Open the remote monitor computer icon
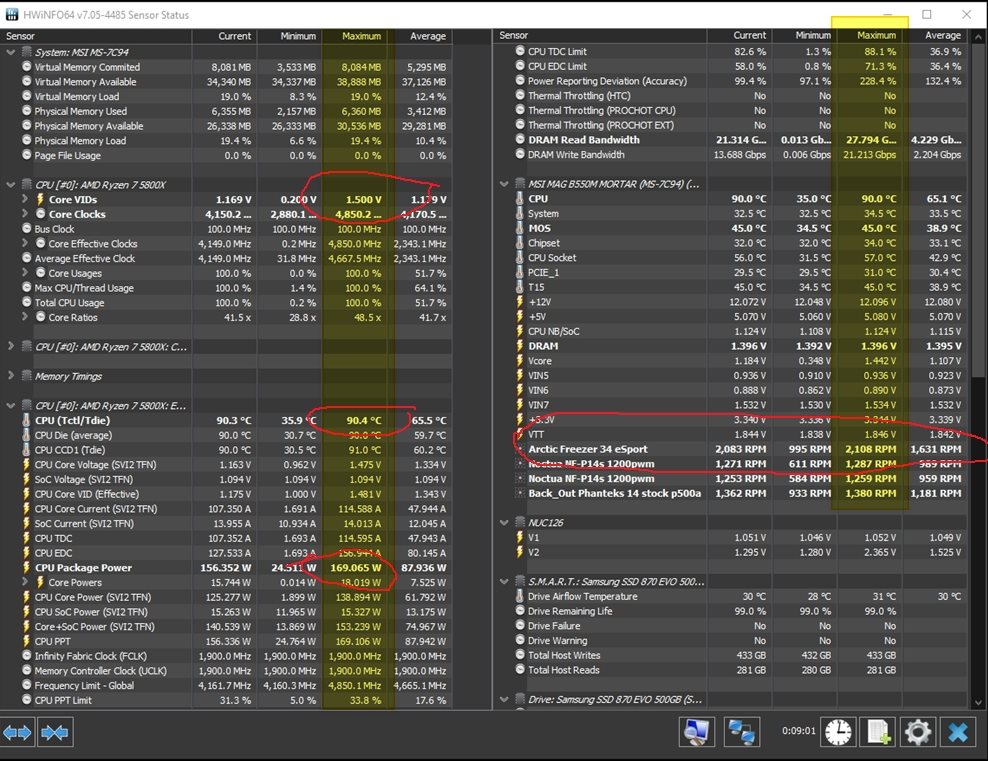 [x=699, y=732]
